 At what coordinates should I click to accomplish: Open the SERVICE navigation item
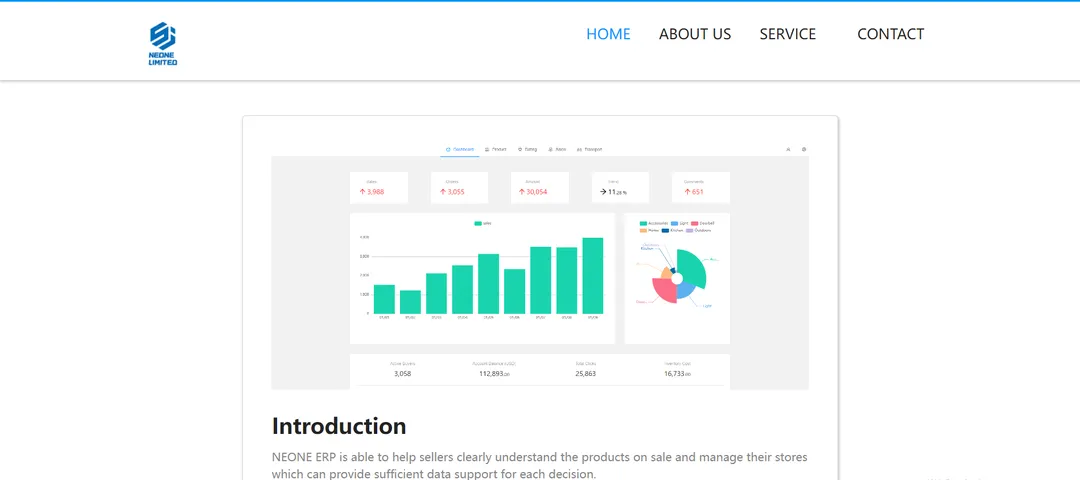[788, 34]
